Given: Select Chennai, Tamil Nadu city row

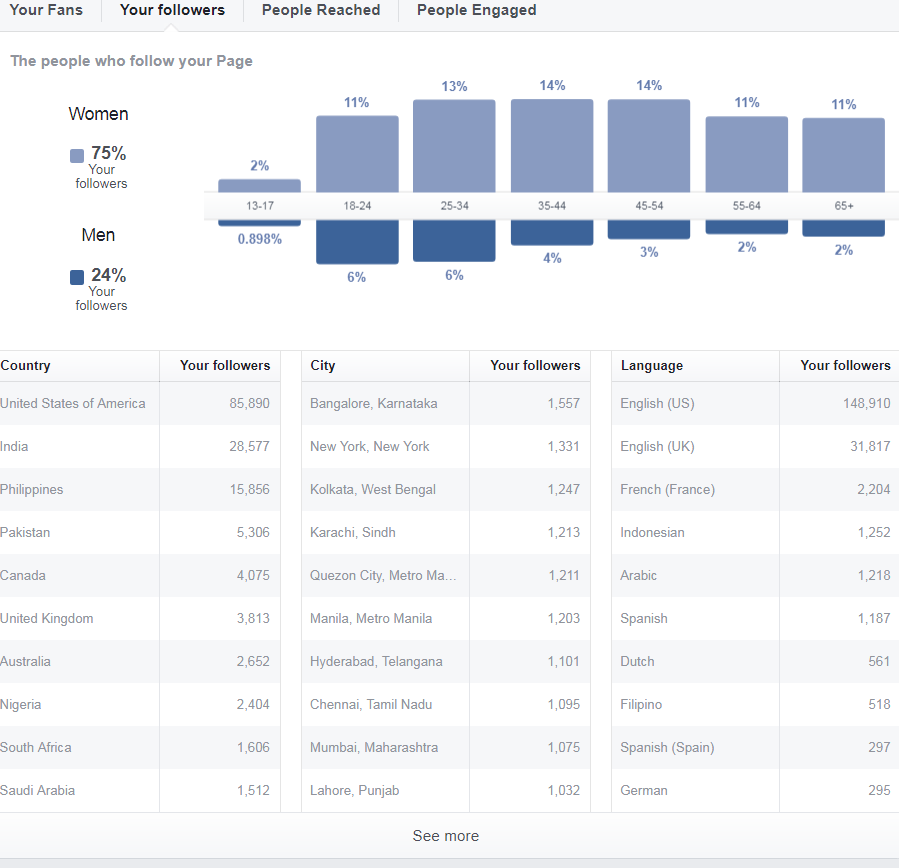Looking at the screenshot, I should 446,705.
